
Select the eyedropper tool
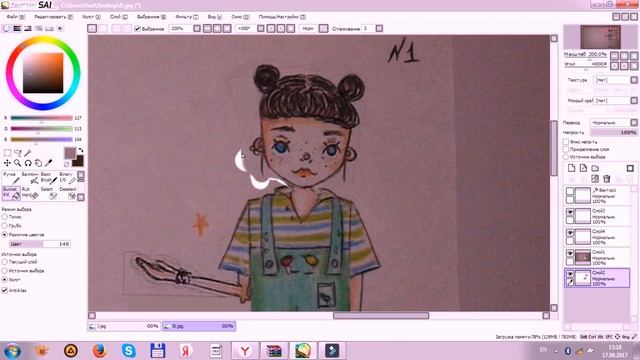[x=48, y=163]
